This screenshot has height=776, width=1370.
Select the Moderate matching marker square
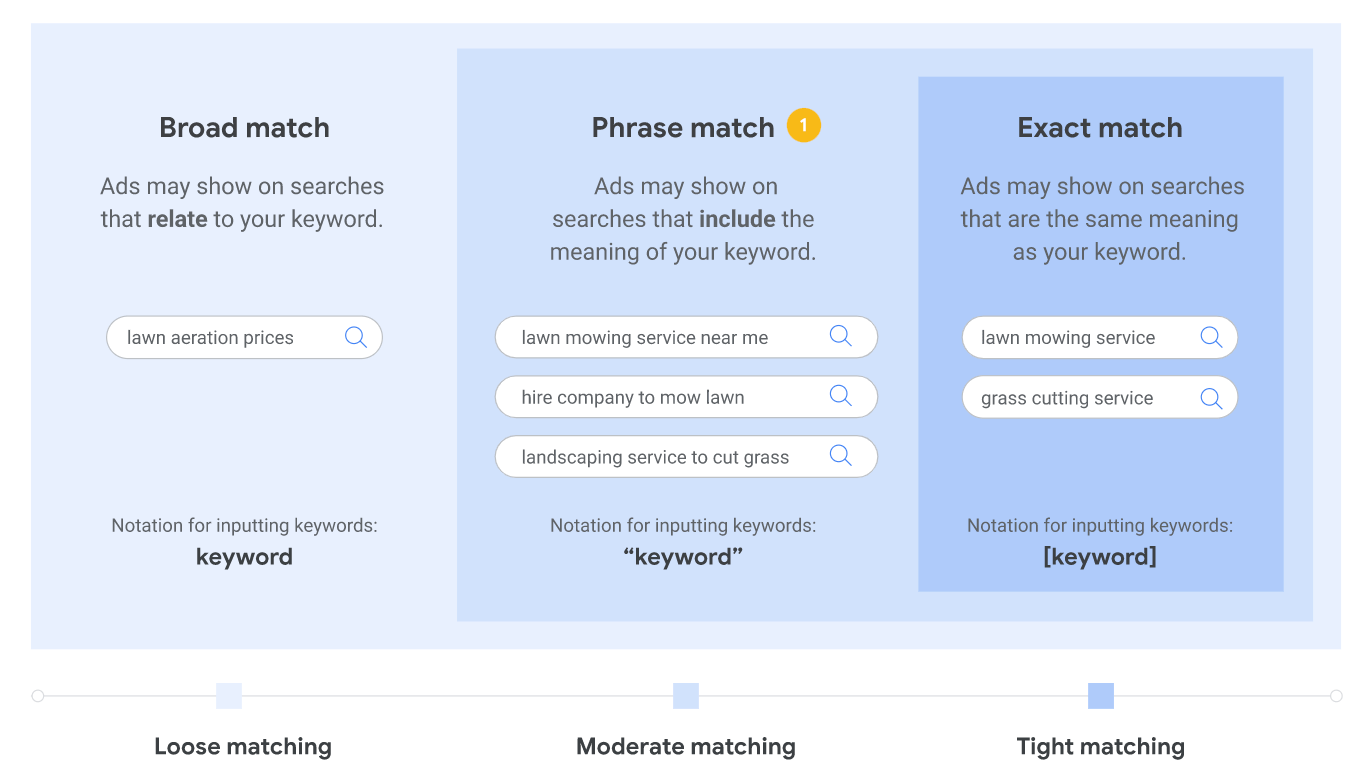pyautogui.click(x=686, y=696)
